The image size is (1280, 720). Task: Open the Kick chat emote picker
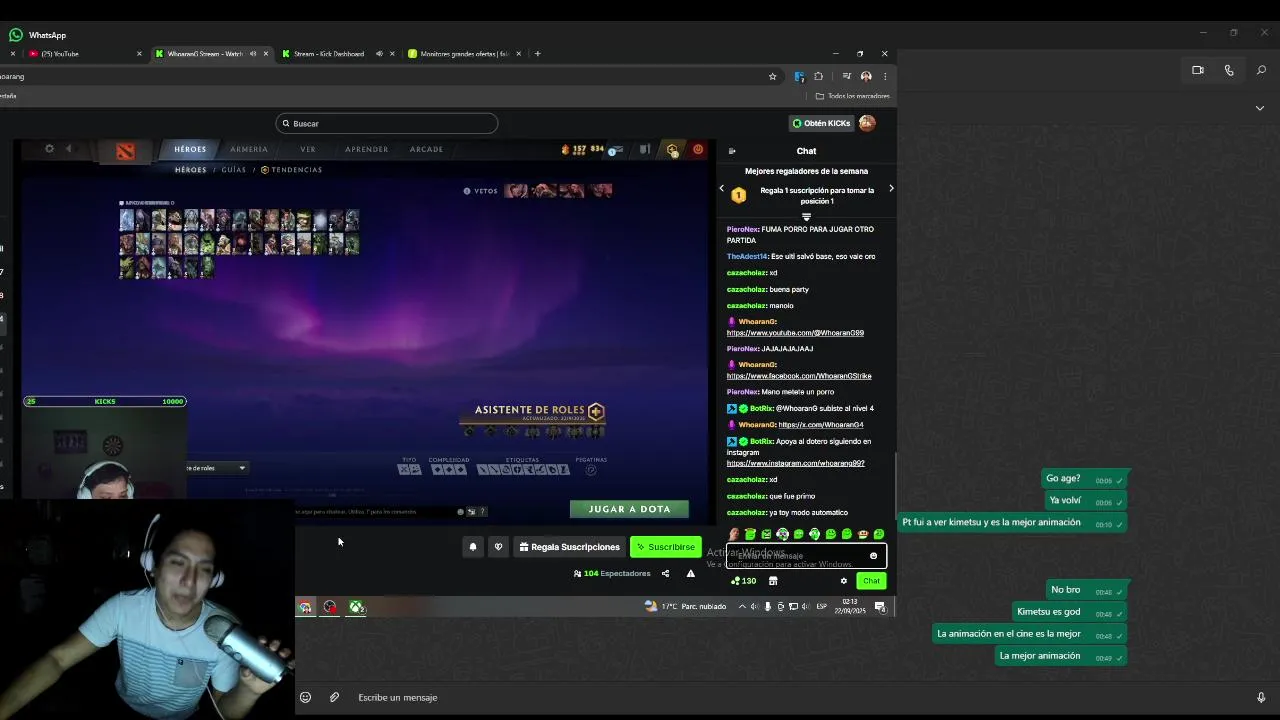click(x=873, y=556)
